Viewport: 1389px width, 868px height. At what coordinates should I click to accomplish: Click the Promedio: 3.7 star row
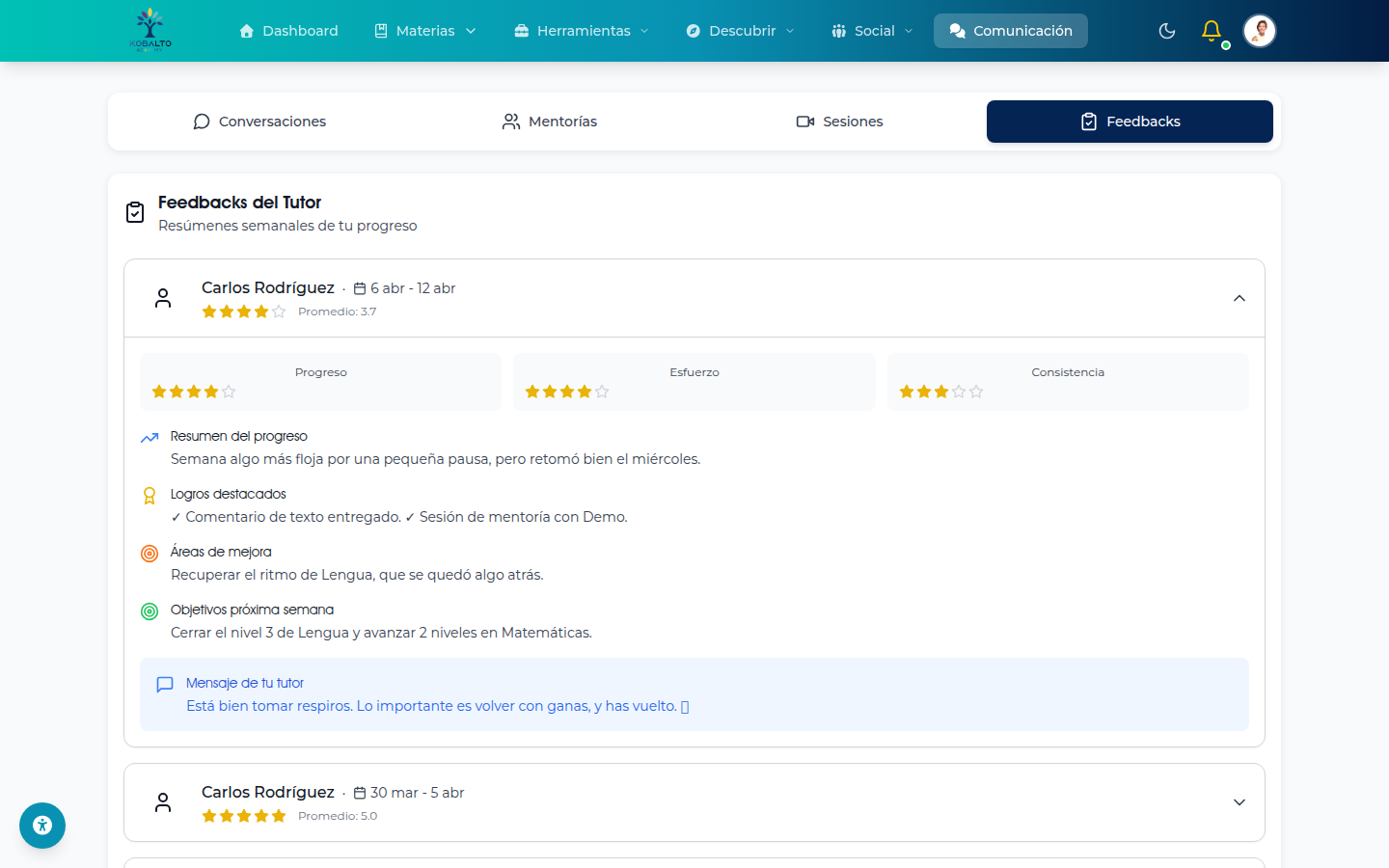point(244,312)
